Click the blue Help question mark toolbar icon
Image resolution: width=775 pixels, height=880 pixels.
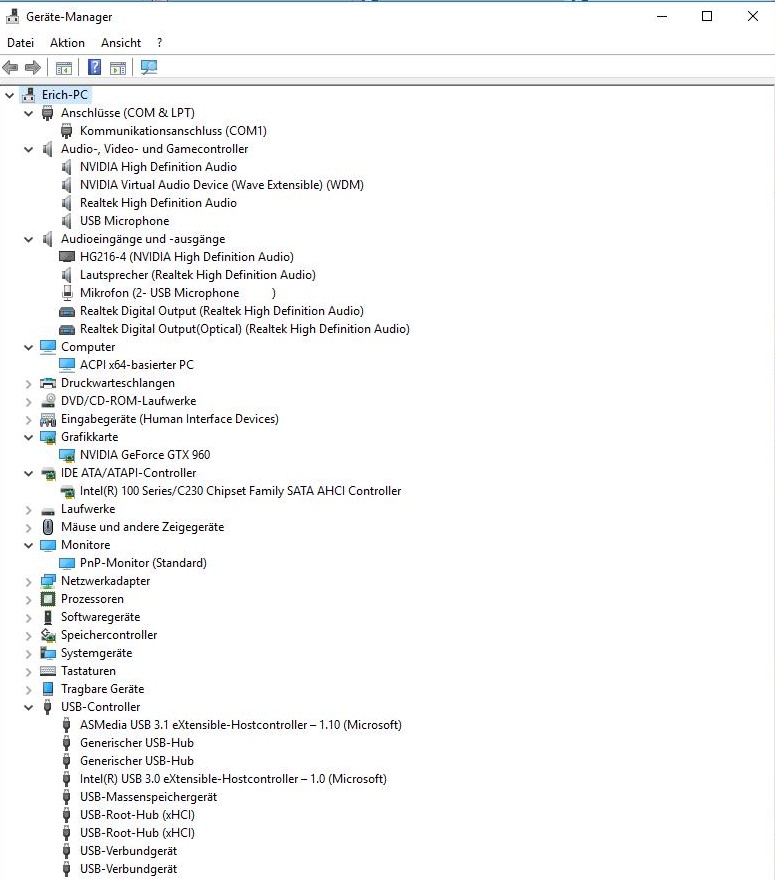tap(94, 67)
